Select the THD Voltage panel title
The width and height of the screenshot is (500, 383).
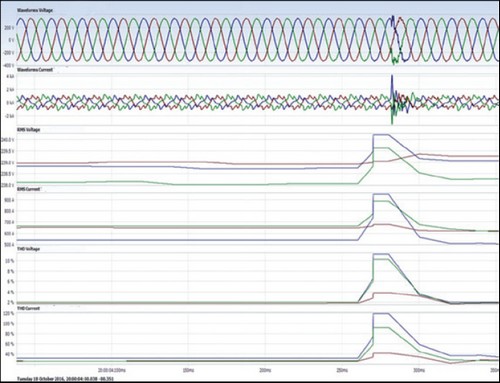pos(28,249)
